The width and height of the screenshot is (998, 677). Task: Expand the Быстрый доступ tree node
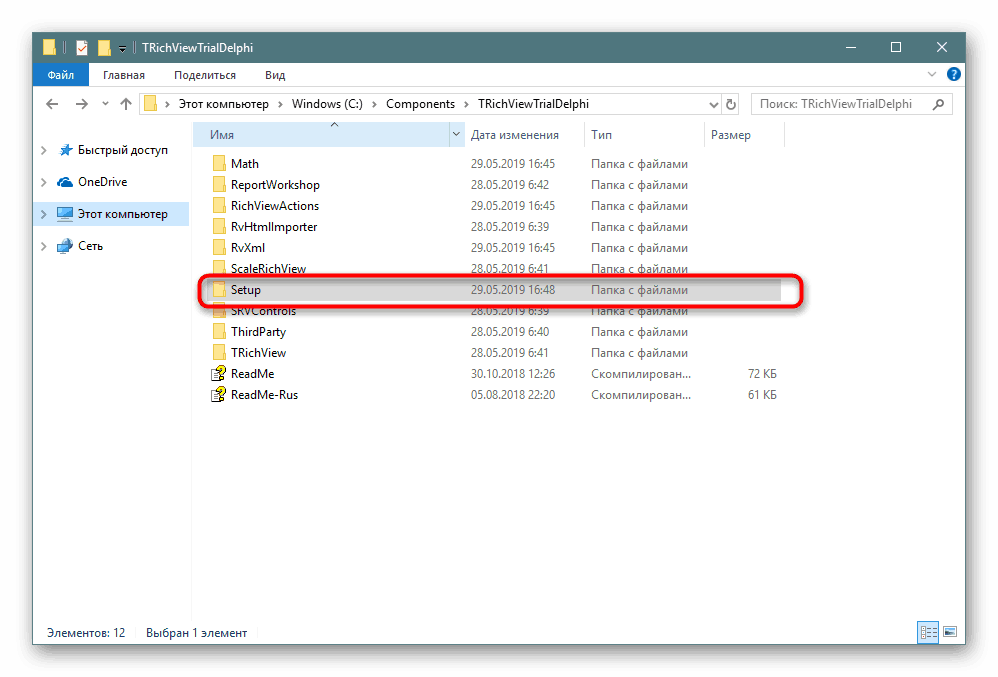(43, 150)
